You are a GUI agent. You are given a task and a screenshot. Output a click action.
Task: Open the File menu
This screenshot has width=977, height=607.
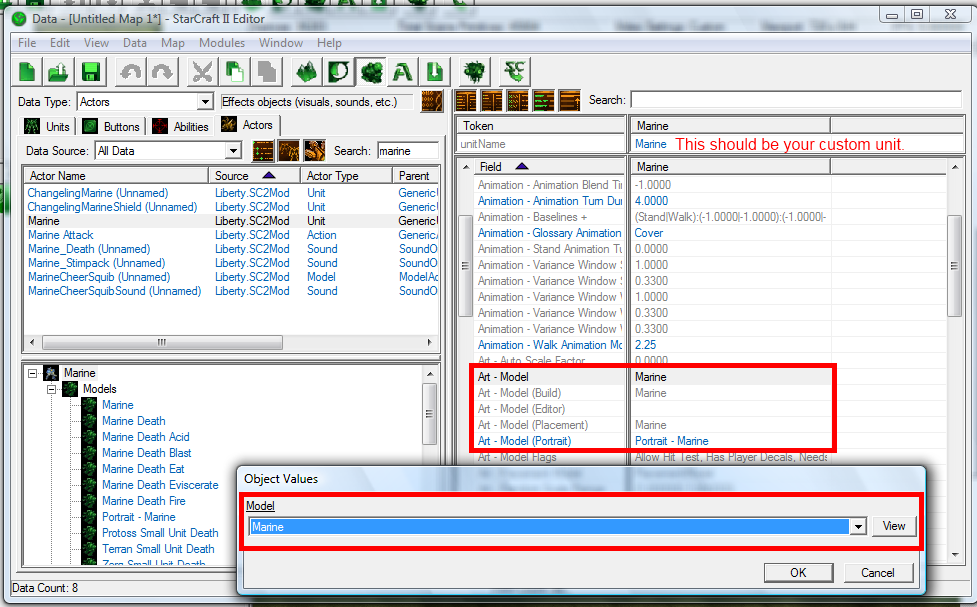coord(27,43)
